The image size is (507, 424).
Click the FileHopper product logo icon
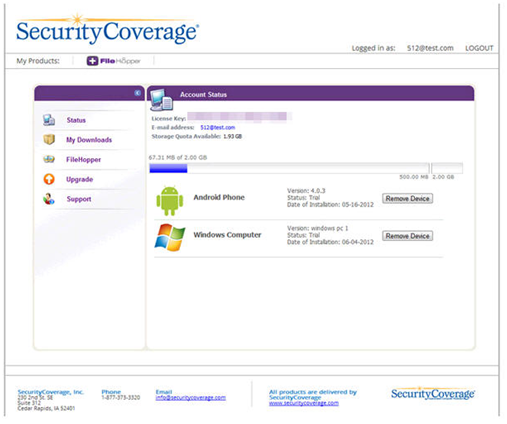tap(92, 61)
